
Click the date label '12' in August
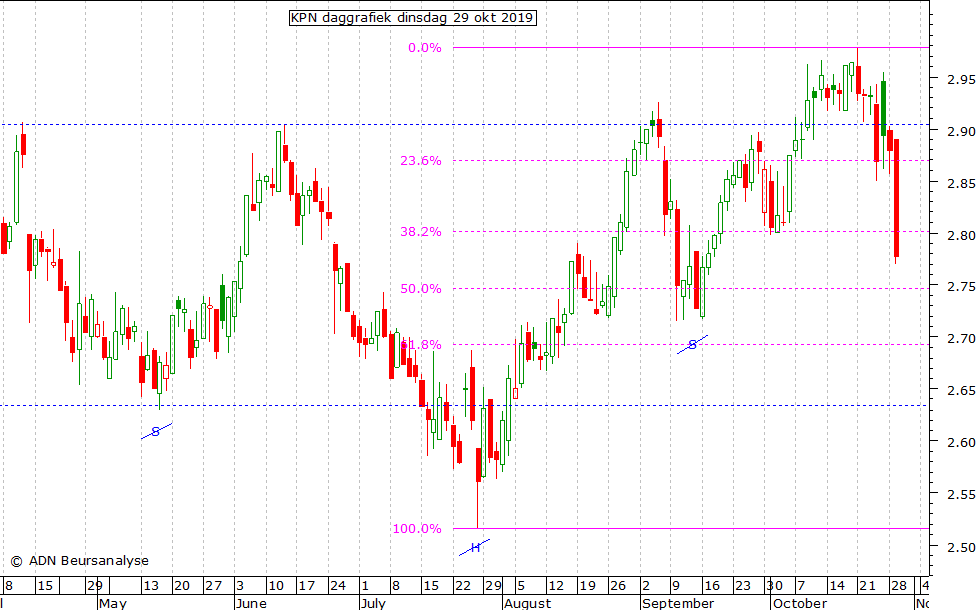(556, 586)
